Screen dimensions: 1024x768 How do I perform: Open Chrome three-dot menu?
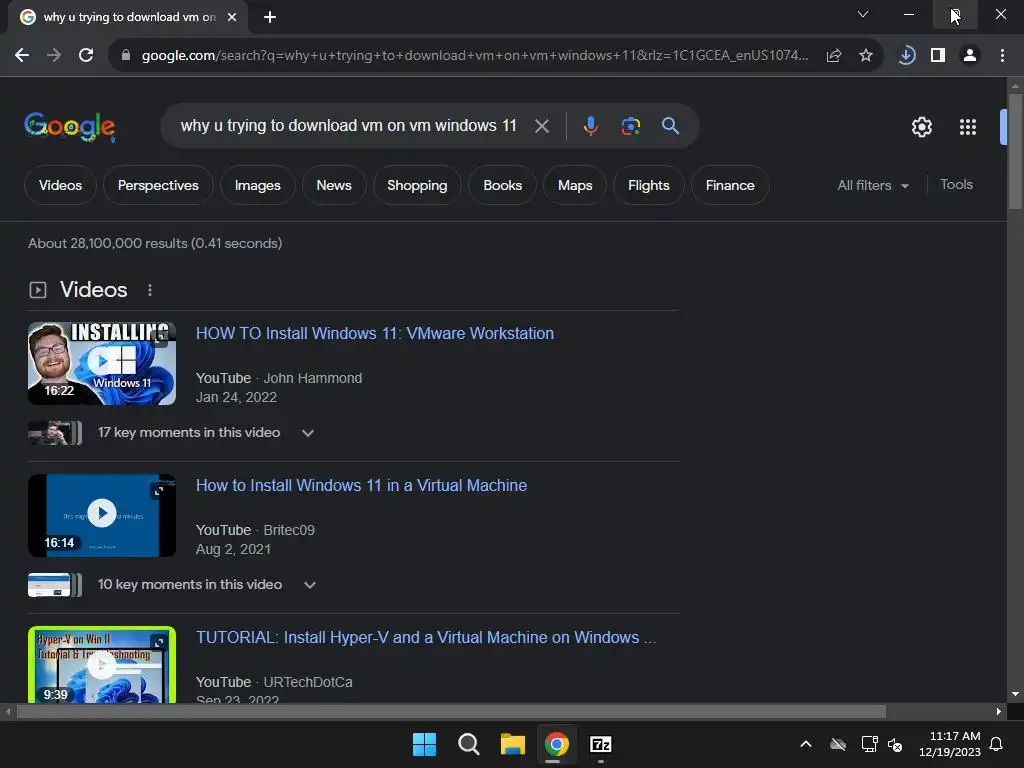coord(1002,56)
